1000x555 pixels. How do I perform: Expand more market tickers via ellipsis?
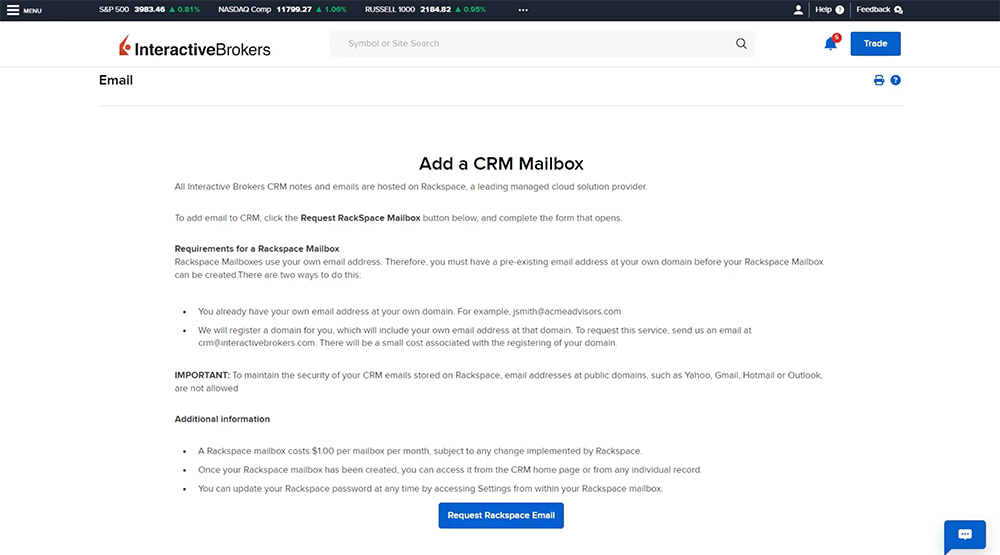point(523,10)
